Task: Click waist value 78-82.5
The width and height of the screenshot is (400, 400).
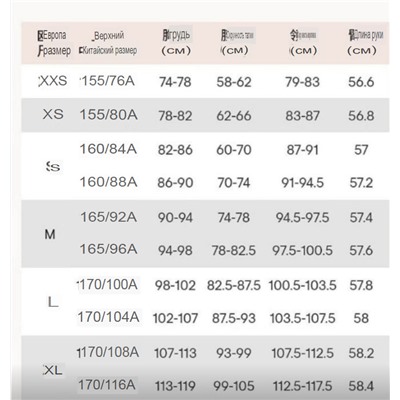Action: (x=234, y=251)
